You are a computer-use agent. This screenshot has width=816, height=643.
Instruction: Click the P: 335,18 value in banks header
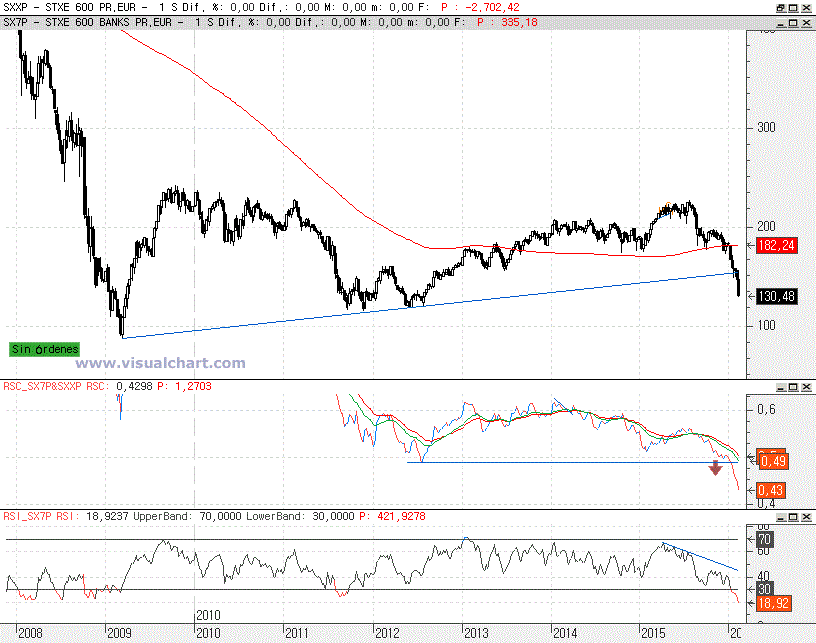coord(507,23)
